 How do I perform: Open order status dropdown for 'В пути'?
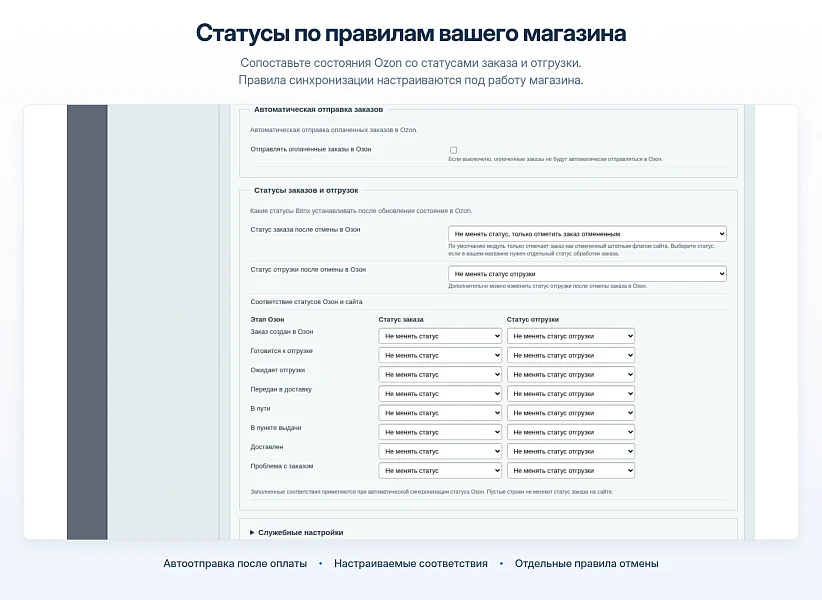(440, 413)
